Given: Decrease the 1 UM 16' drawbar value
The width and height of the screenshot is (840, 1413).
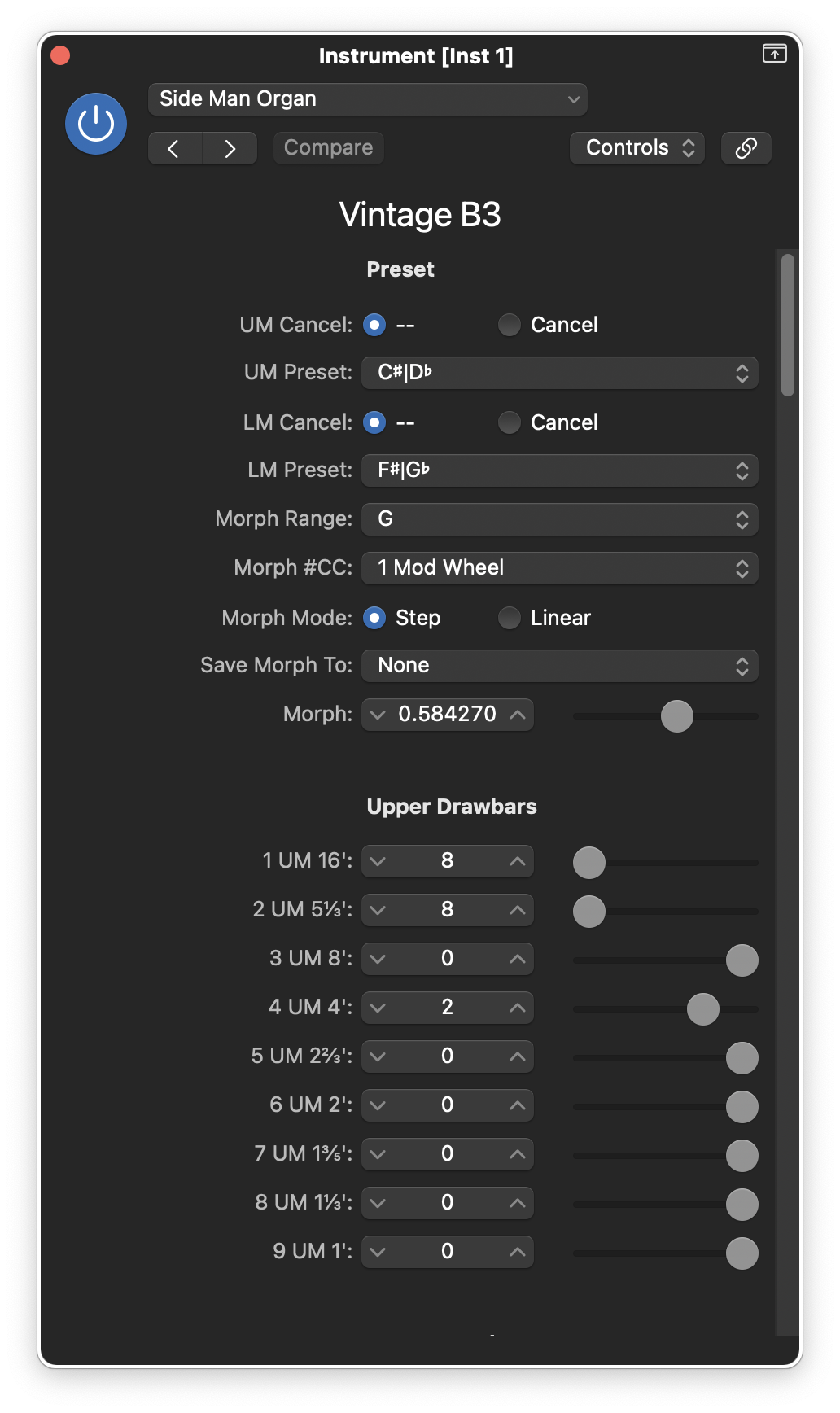Looking at the screenshot, I should pyautogui.click(x=378, y=861).
